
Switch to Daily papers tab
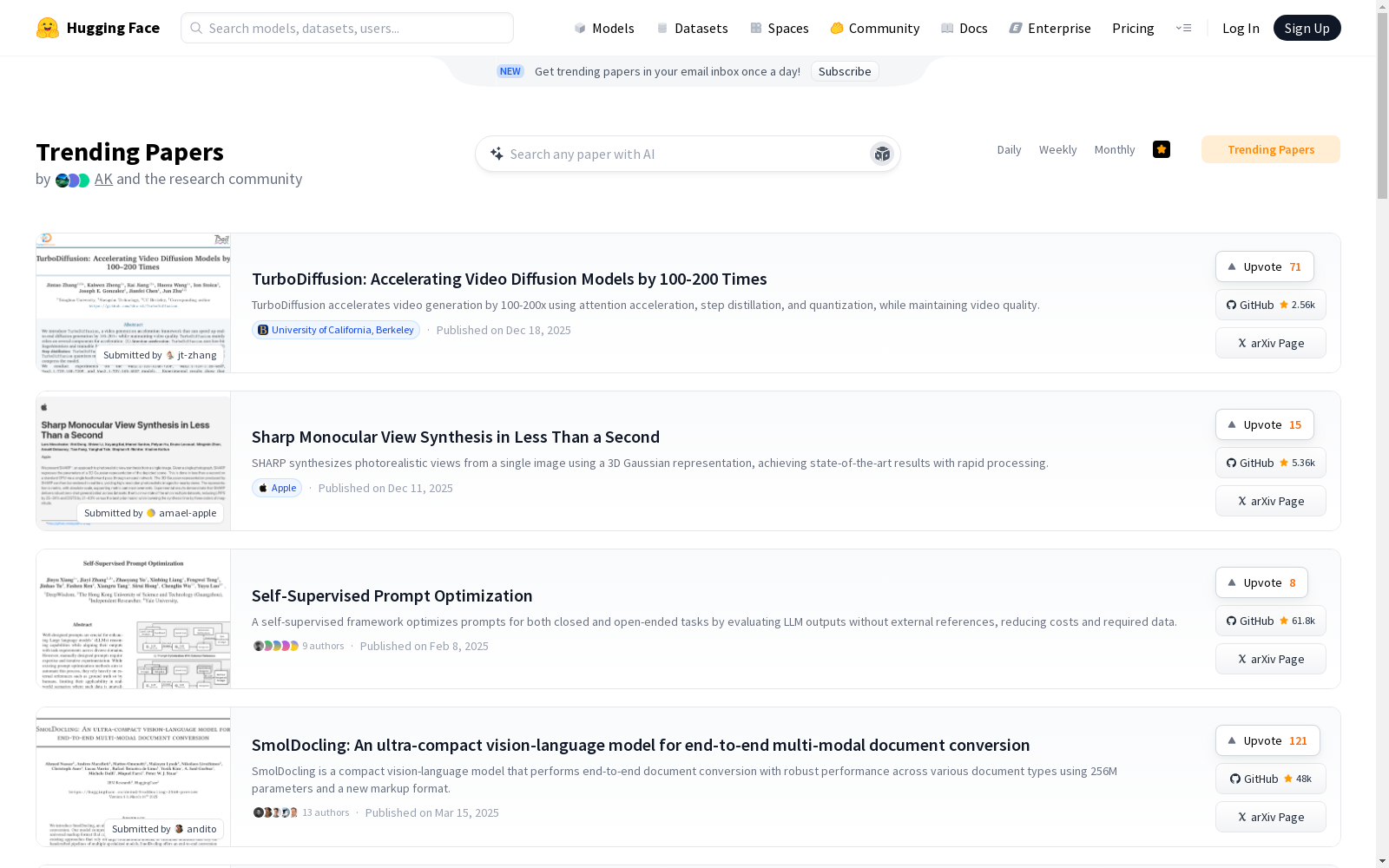coord(1009,149)
